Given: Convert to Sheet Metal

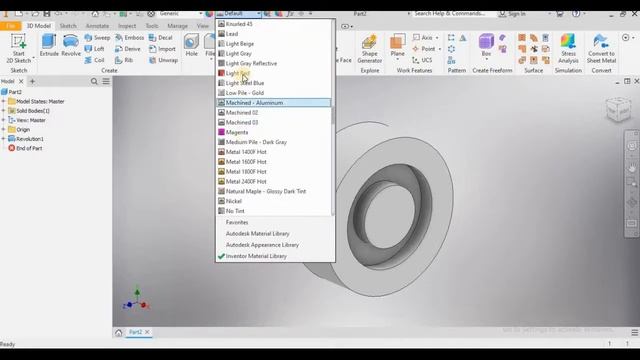Looking at the screenshot, I should [x=601, y=49].
